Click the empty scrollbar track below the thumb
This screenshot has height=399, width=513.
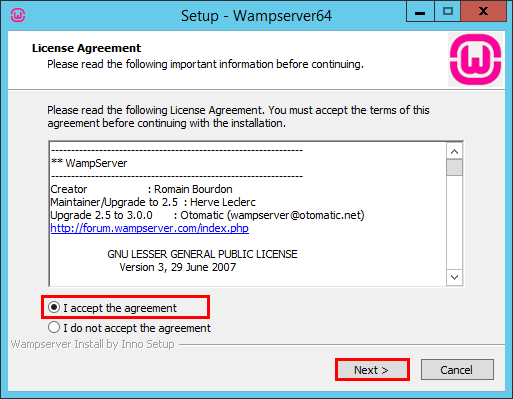(454, 222)
